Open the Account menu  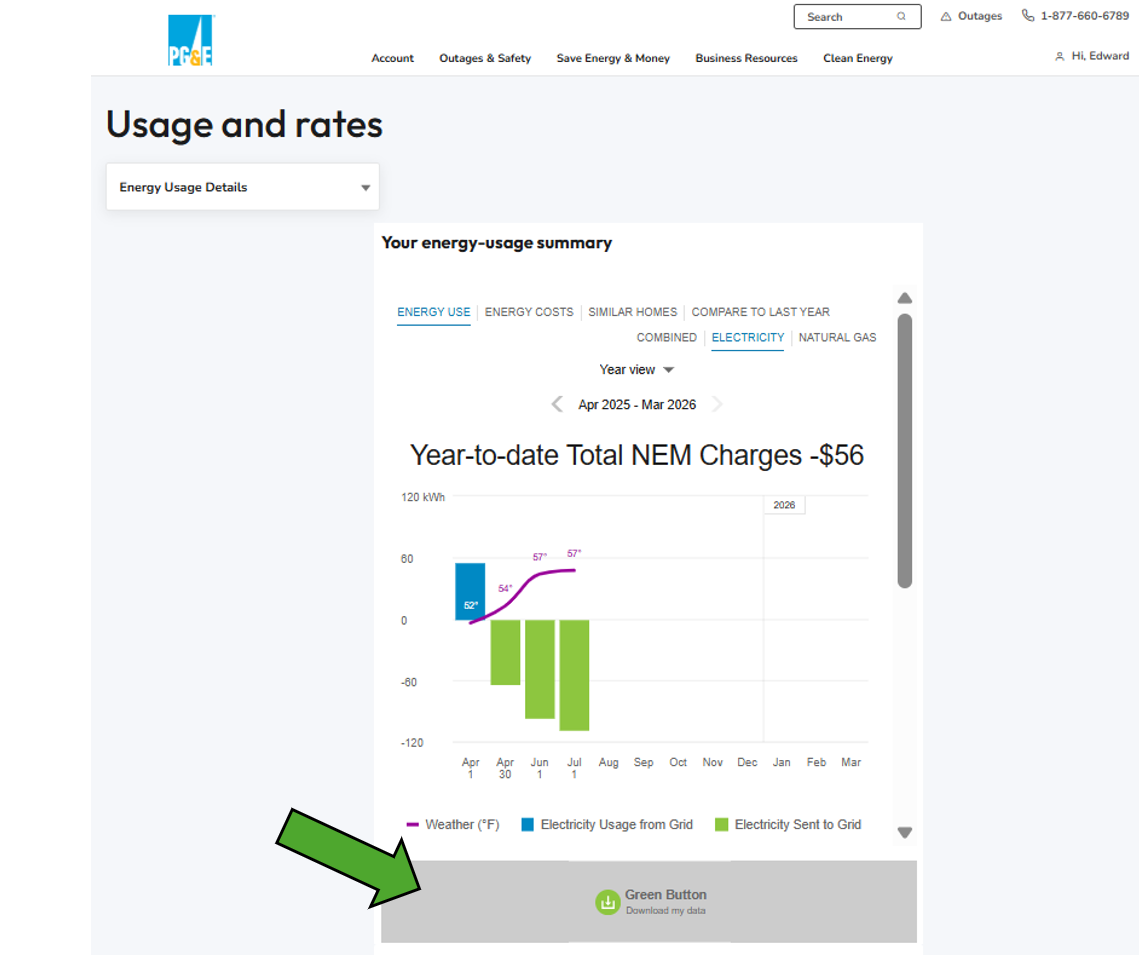pos(392,58)
